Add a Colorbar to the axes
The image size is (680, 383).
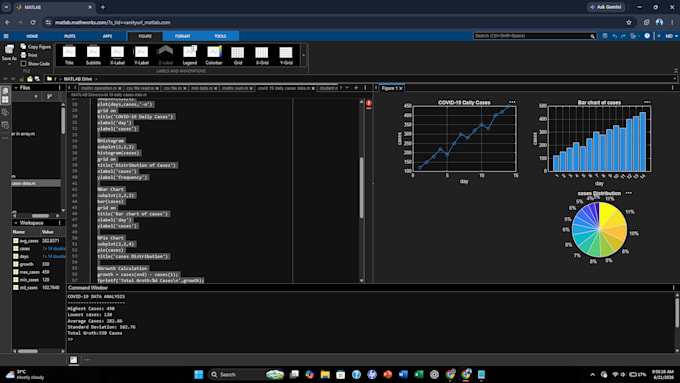(x=214, y=55)
